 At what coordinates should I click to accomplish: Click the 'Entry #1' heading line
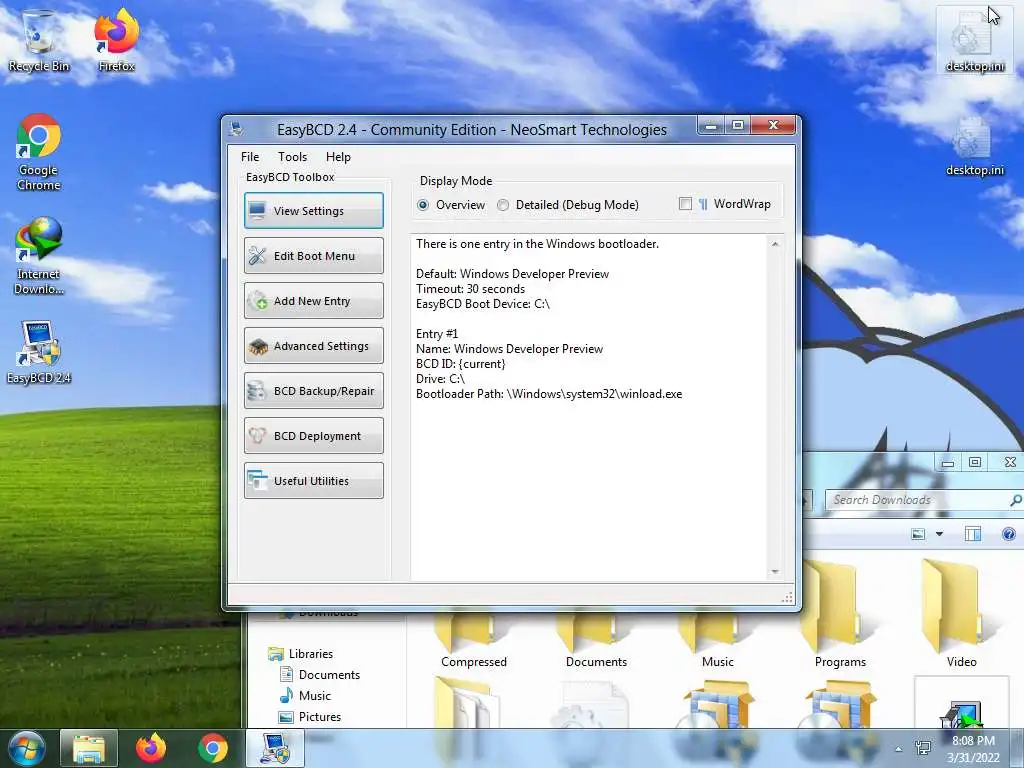[x=437, y=334]
